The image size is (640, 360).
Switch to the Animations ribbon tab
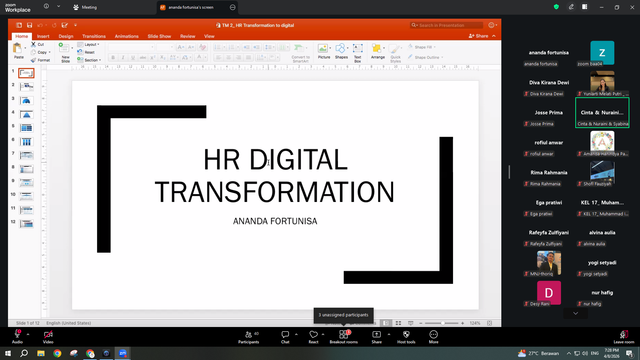(127, 36)
